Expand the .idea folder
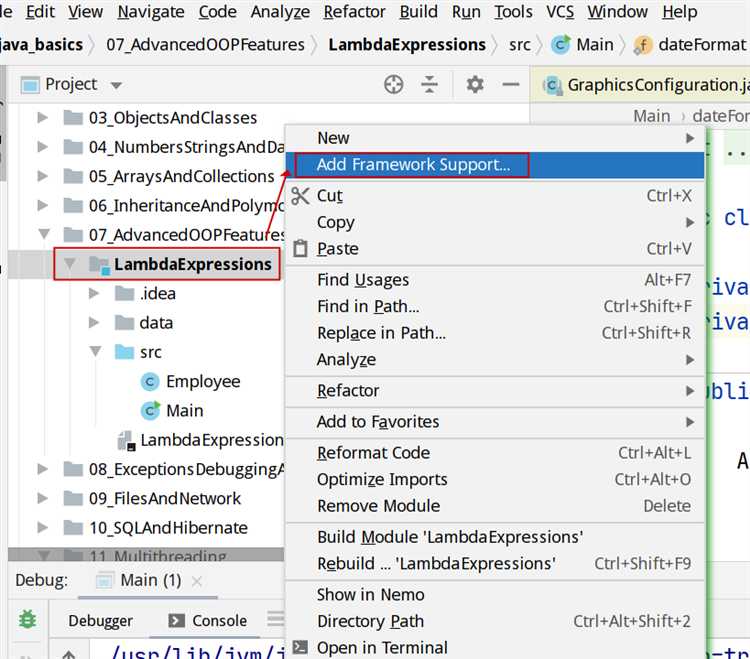The height and width of the screenshot is (659, 750). click(94, 293)
